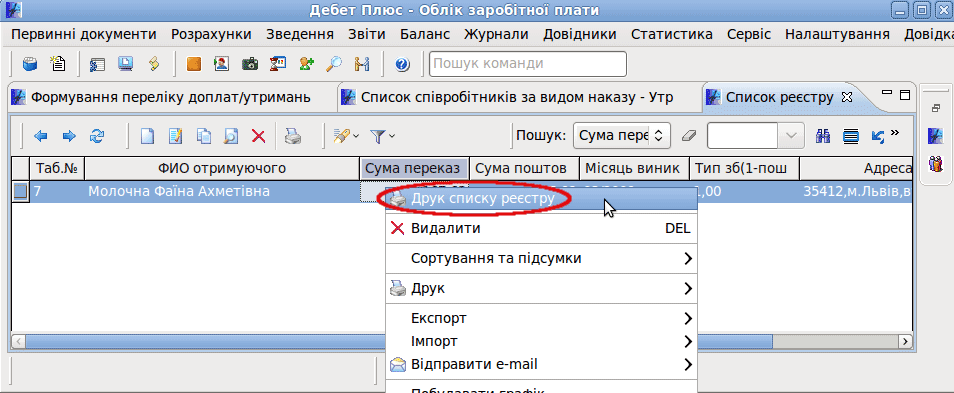
Task: Delete record with red X toolbar icon
Action: (259, 137)
